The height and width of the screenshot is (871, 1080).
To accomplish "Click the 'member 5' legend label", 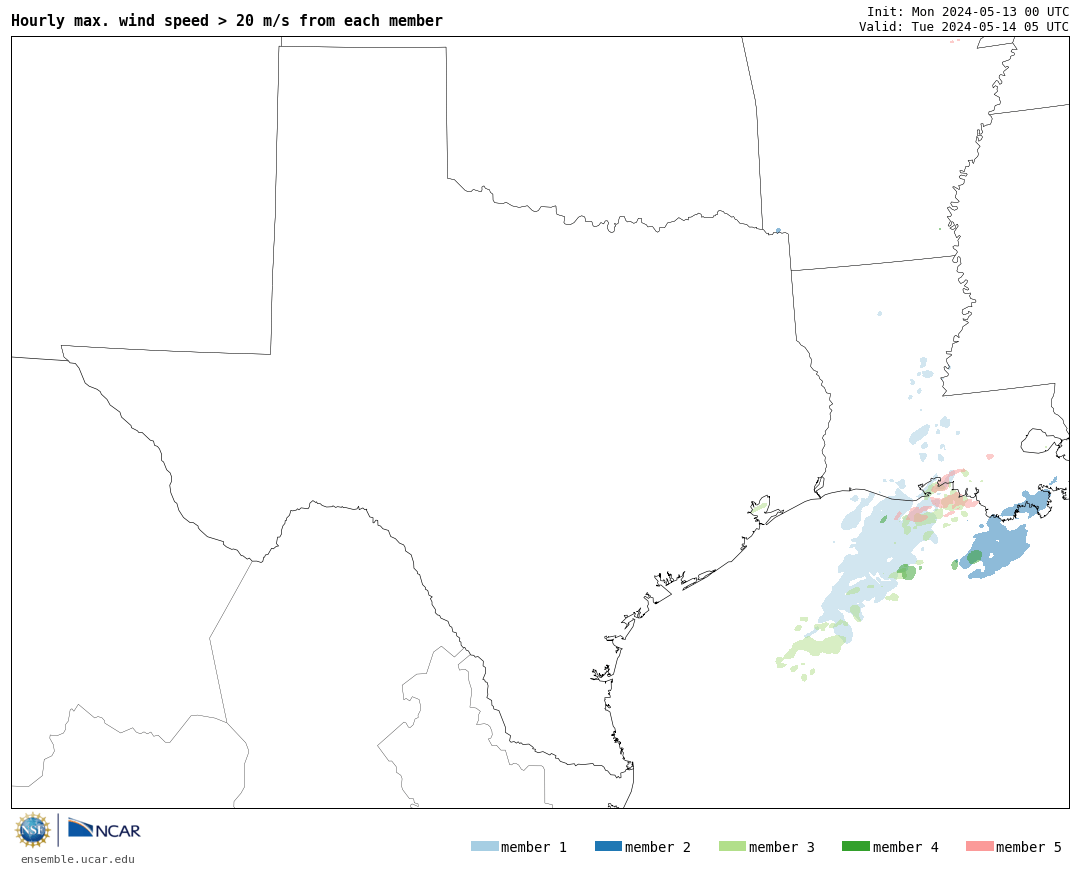I will coord(1029,847).
